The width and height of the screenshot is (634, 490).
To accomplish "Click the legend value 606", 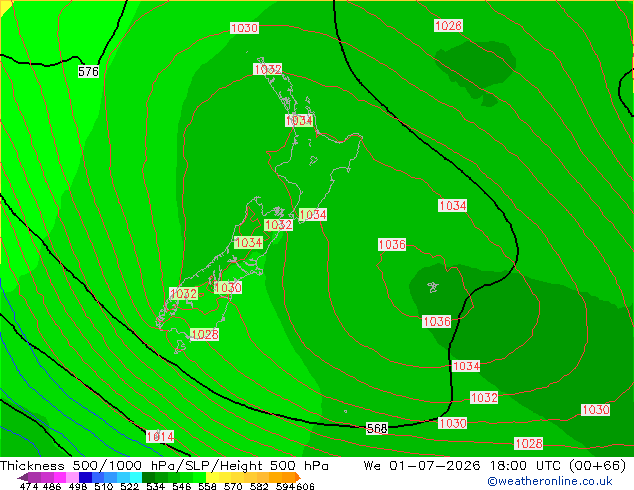I will pyautogui.click(x=305, y=486).
